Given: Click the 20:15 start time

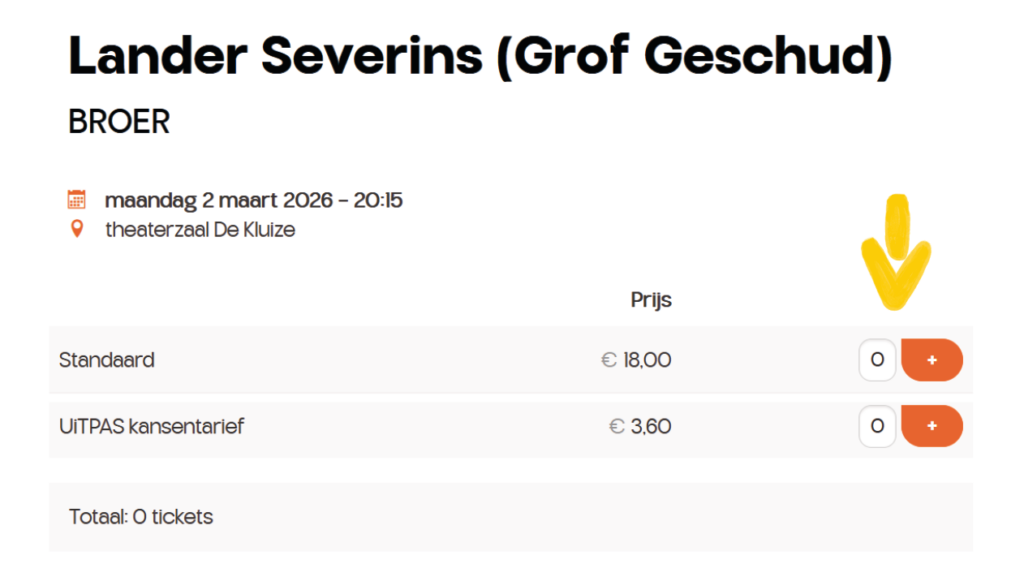Looking at the screenshot, I should click(377, 200).
